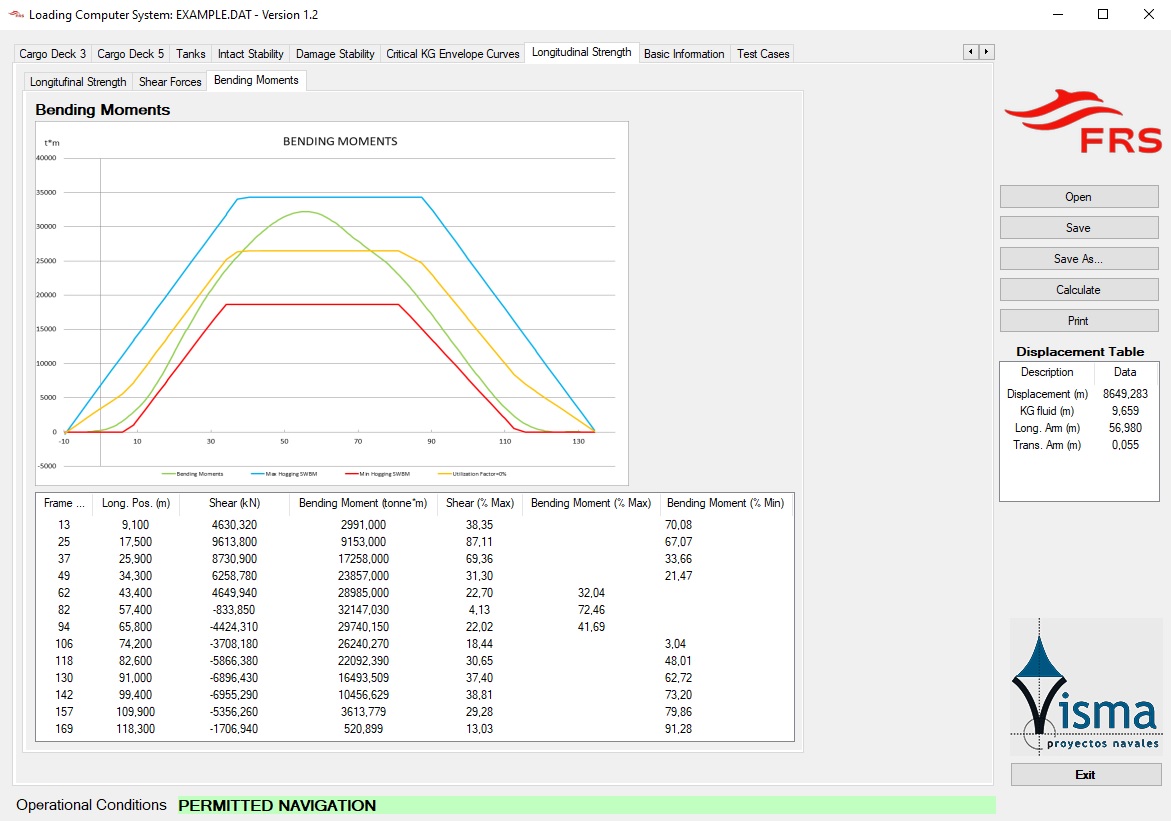Viewport: 1171px width, 821px height.
Task: Open the Test Cases tab
Action: pyautogui.click(x=762, y=54)
